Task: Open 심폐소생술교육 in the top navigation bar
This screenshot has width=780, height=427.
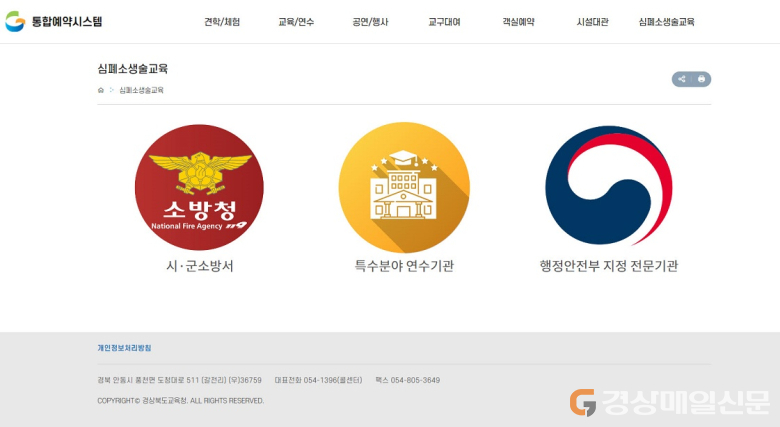Action: 667,22
